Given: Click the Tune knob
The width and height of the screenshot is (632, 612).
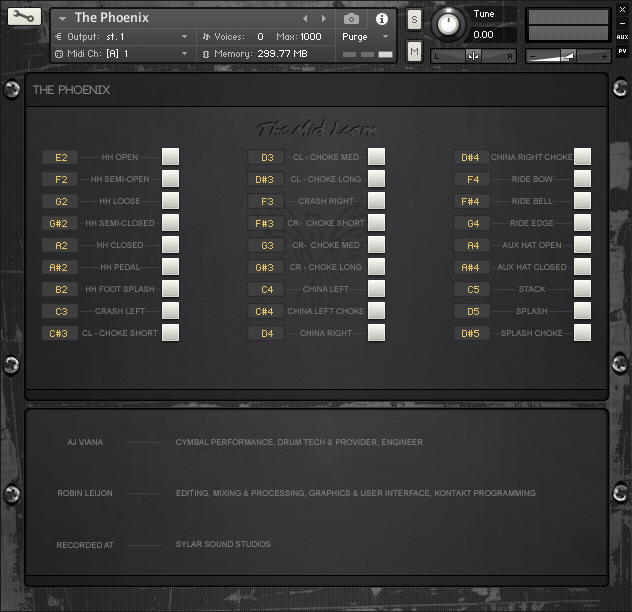Looking at the screenshot, I should pos(449,23).
